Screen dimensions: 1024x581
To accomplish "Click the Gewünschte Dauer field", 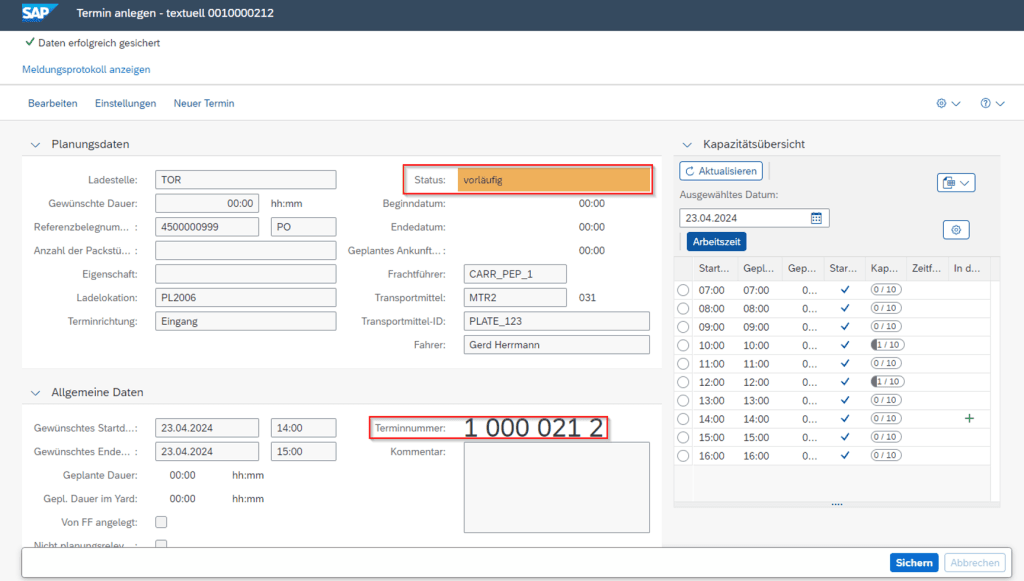I will (x=207, y=204).
